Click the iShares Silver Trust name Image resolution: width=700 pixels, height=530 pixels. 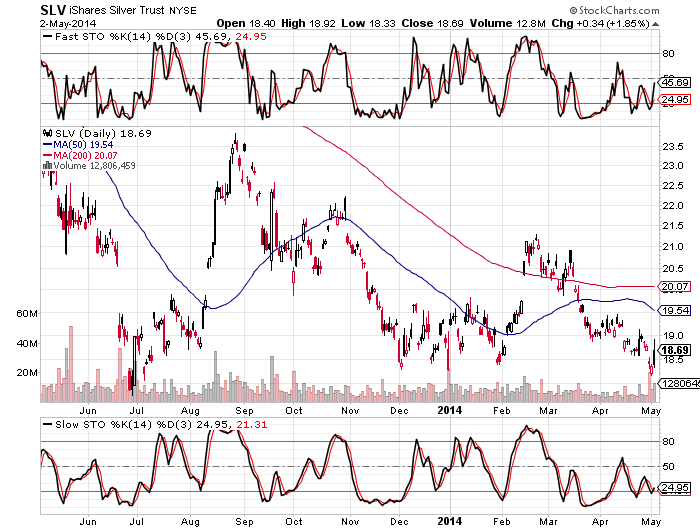tap(117, 10)
